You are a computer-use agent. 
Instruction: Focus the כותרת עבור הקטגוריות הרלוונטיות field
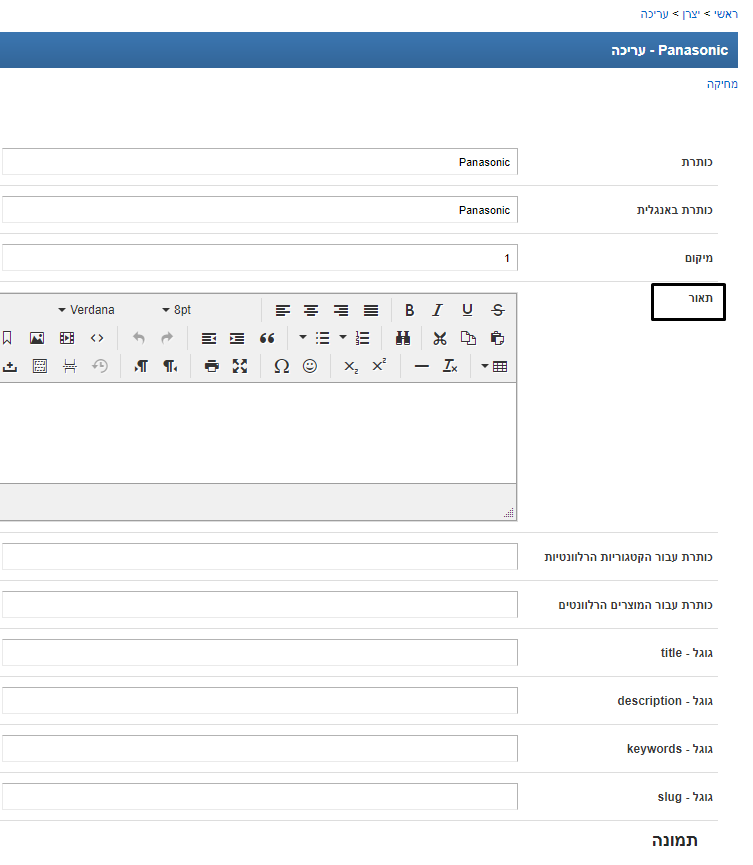click(259, 557)
